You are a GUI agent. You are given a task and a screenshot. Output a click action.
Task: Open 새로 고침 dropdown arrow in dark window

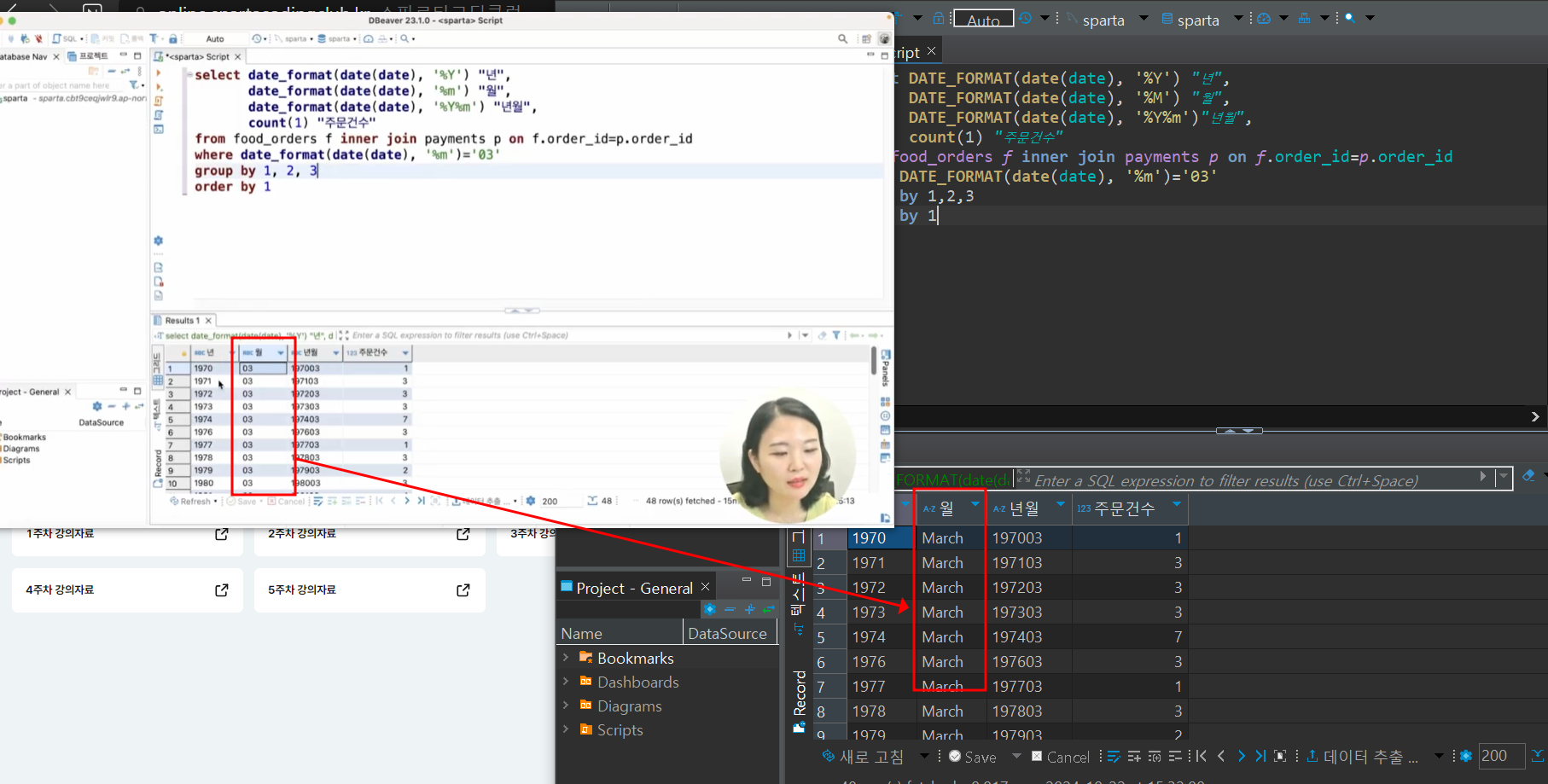tap(924, 756)
